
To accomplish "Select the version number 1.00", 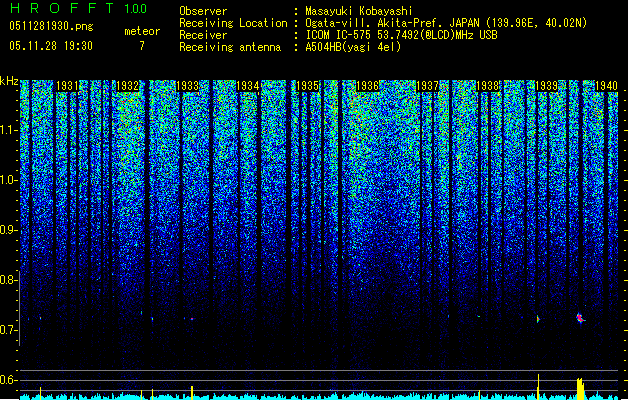I will click(136, 9).
